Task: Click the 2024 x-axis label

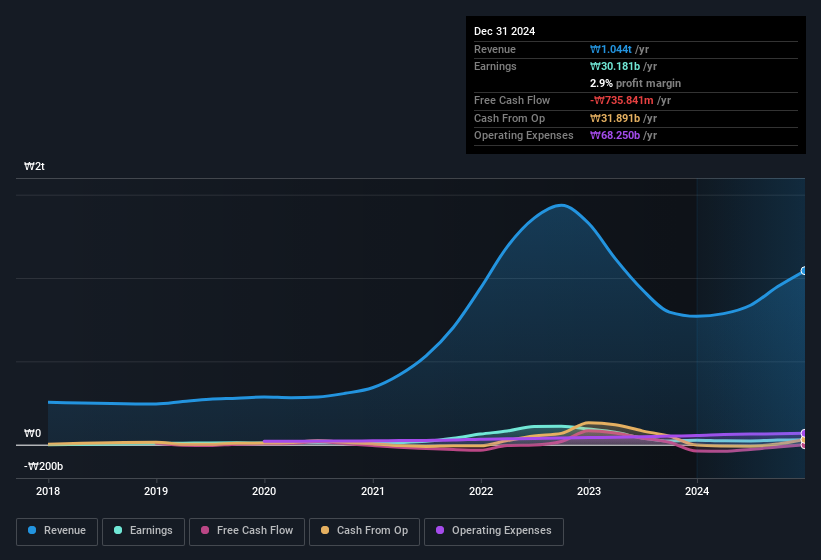Action: tap(697, 491)
